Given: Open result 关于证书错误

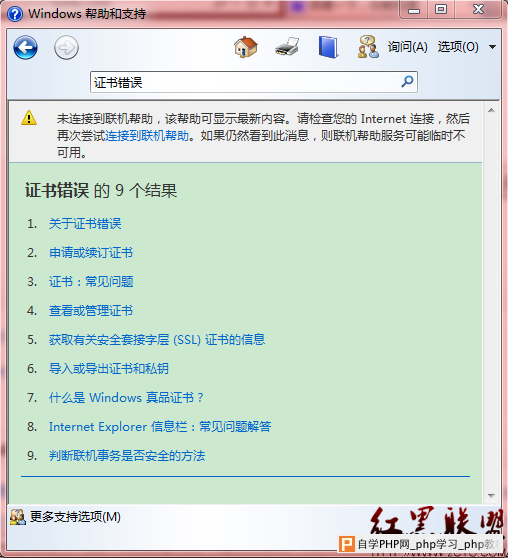Looking at the screenshot, I should pyautogui.click(x=85, y=224).
